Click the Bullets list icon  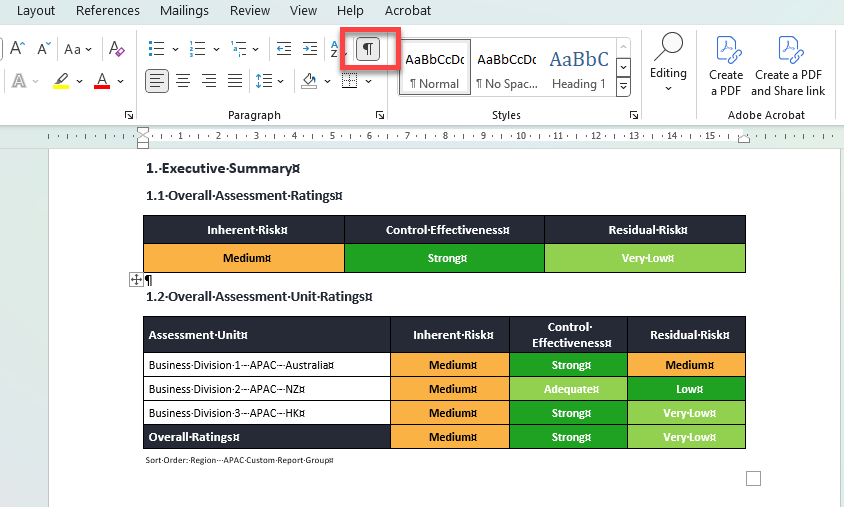coord(156,49)
